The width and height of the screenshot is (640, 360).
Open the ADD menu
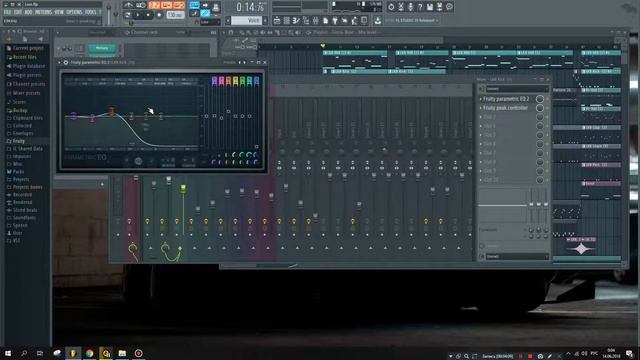coord(28,12)
